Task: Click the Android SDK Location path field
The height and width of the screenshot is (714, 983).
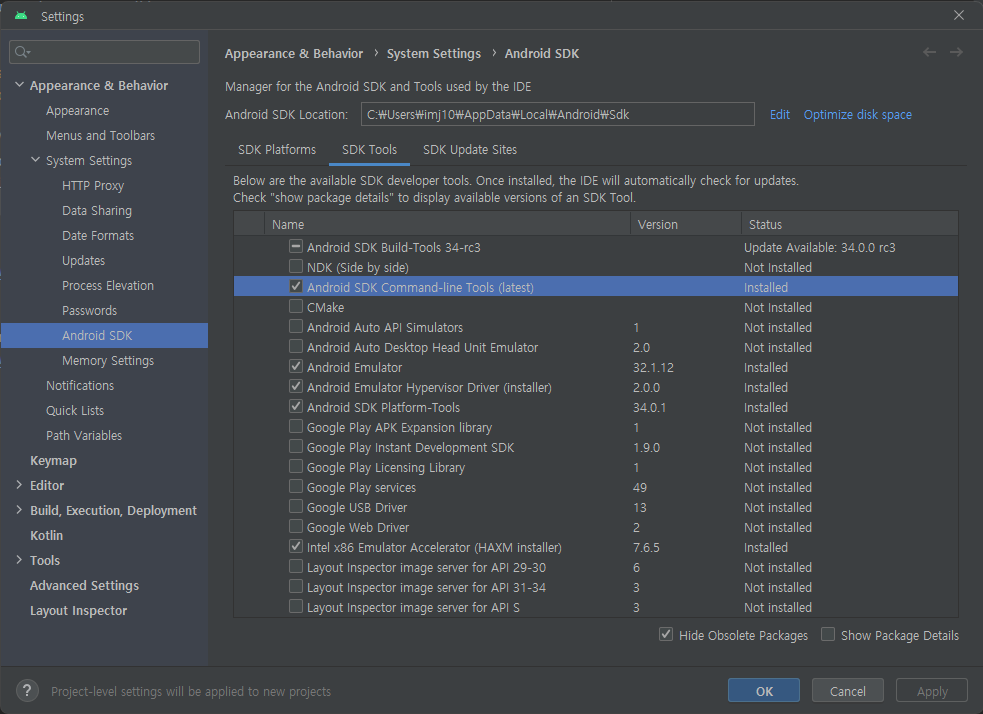Action: coord(557,115)
